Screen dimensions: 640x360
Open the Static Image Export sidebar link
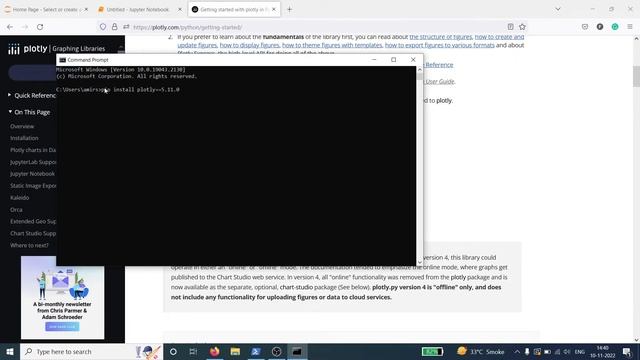point(33,186)
